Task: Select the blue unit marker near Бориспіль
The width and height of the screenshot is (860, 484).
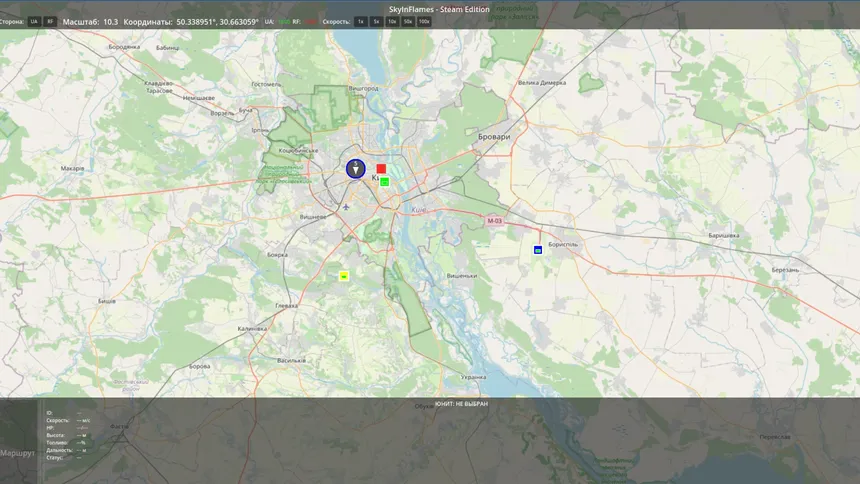Action: (x=538, y=250)
